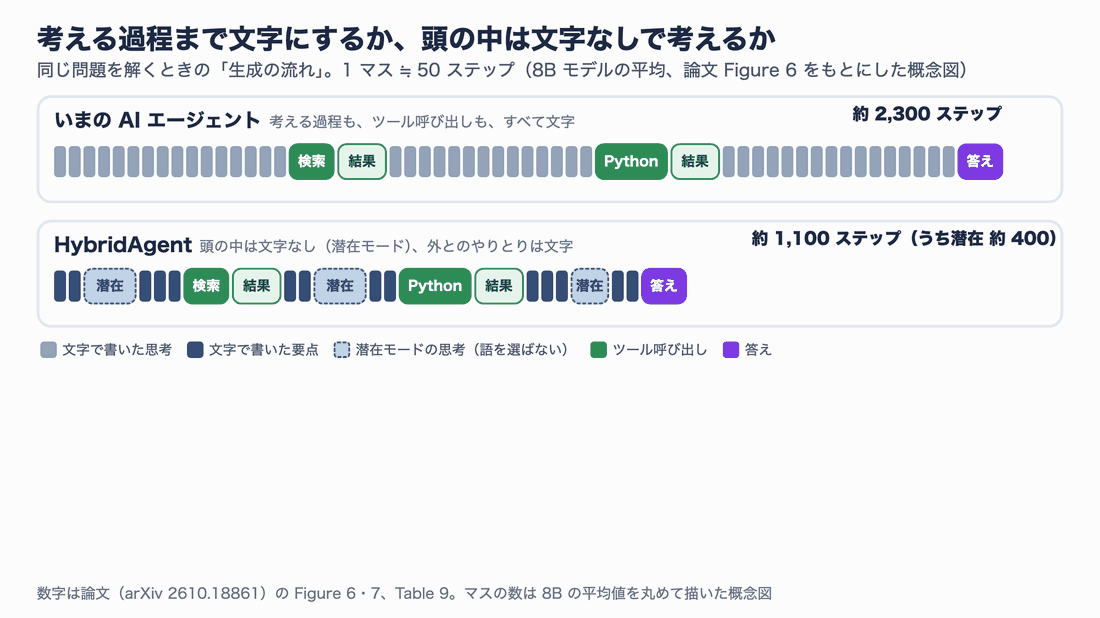The image size is (1100, 618).
Task: Click the HybridAgent heading
Action: click(123, 245)
